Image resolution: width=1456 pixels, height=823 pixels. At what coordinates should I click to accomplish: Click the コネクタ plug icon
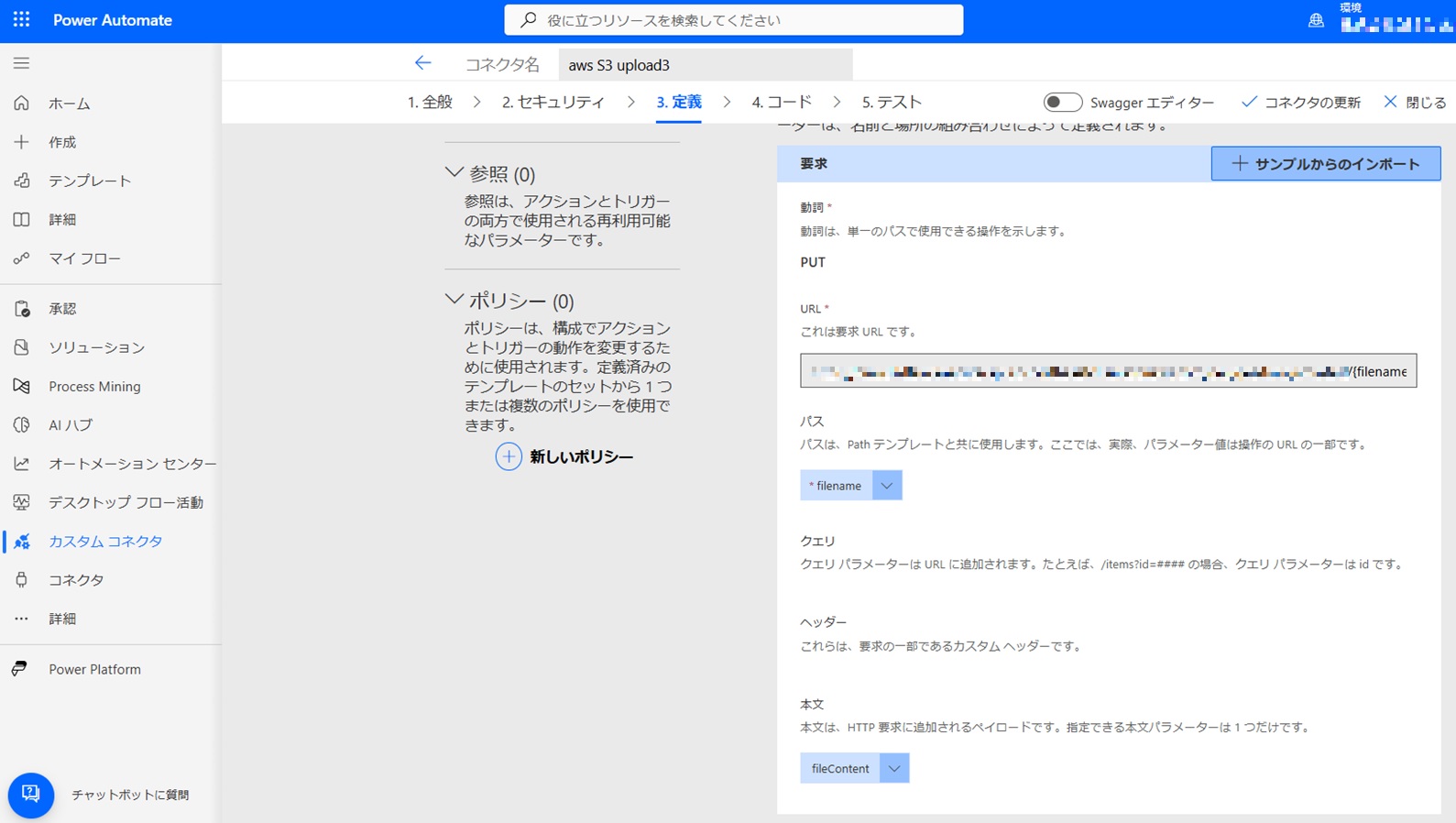coord(21,580)
